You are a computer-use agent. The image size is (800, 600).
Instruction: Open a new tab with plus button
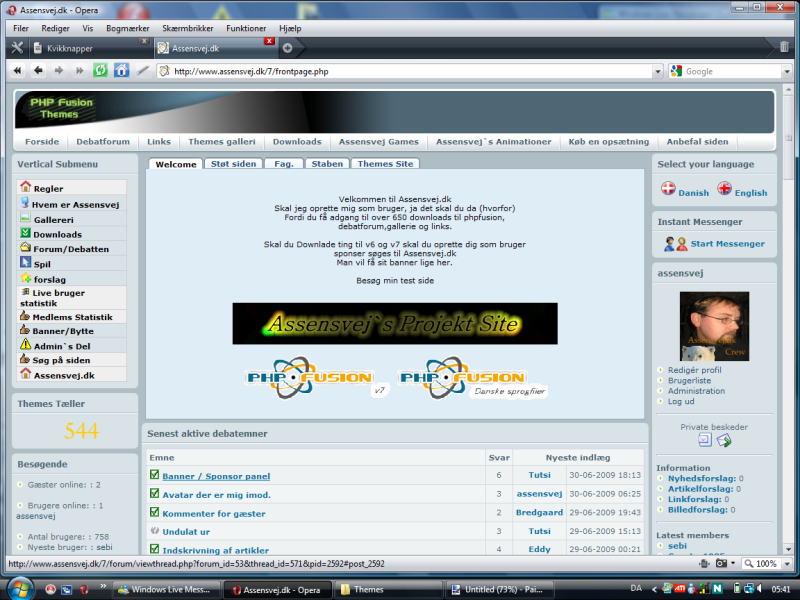pos(287,48)
